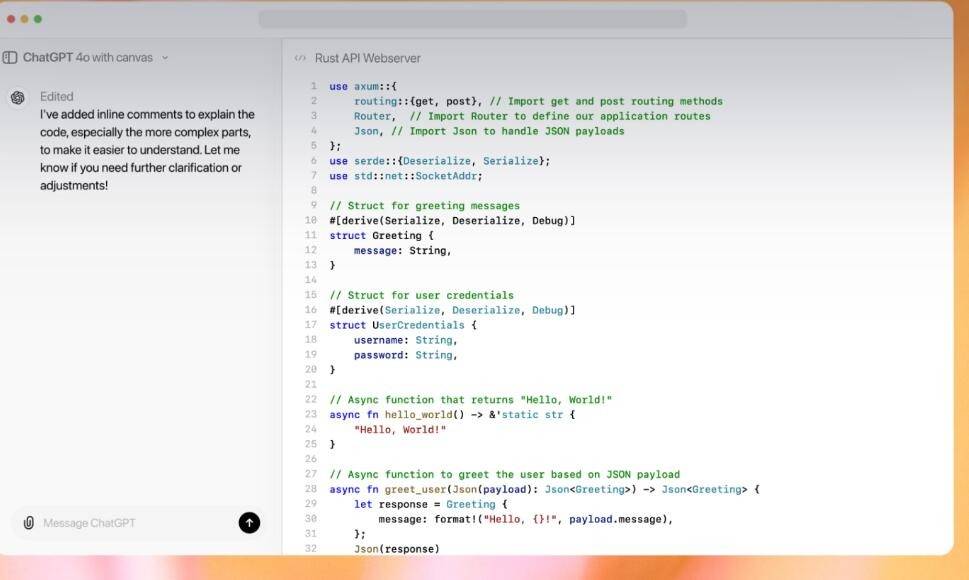This screenshot has height=580, width=969.
Task: Click the browser address bar
Action: click(472, 19)
